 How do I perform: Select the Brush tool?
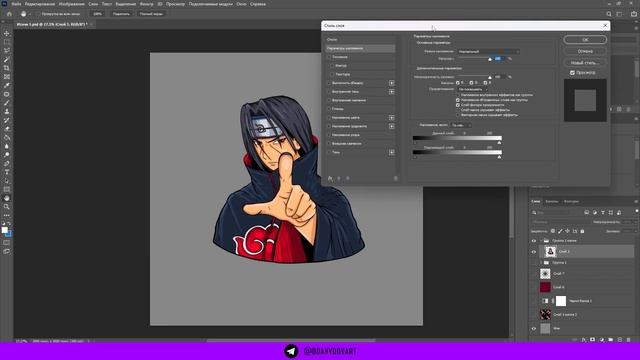(7, 103)
